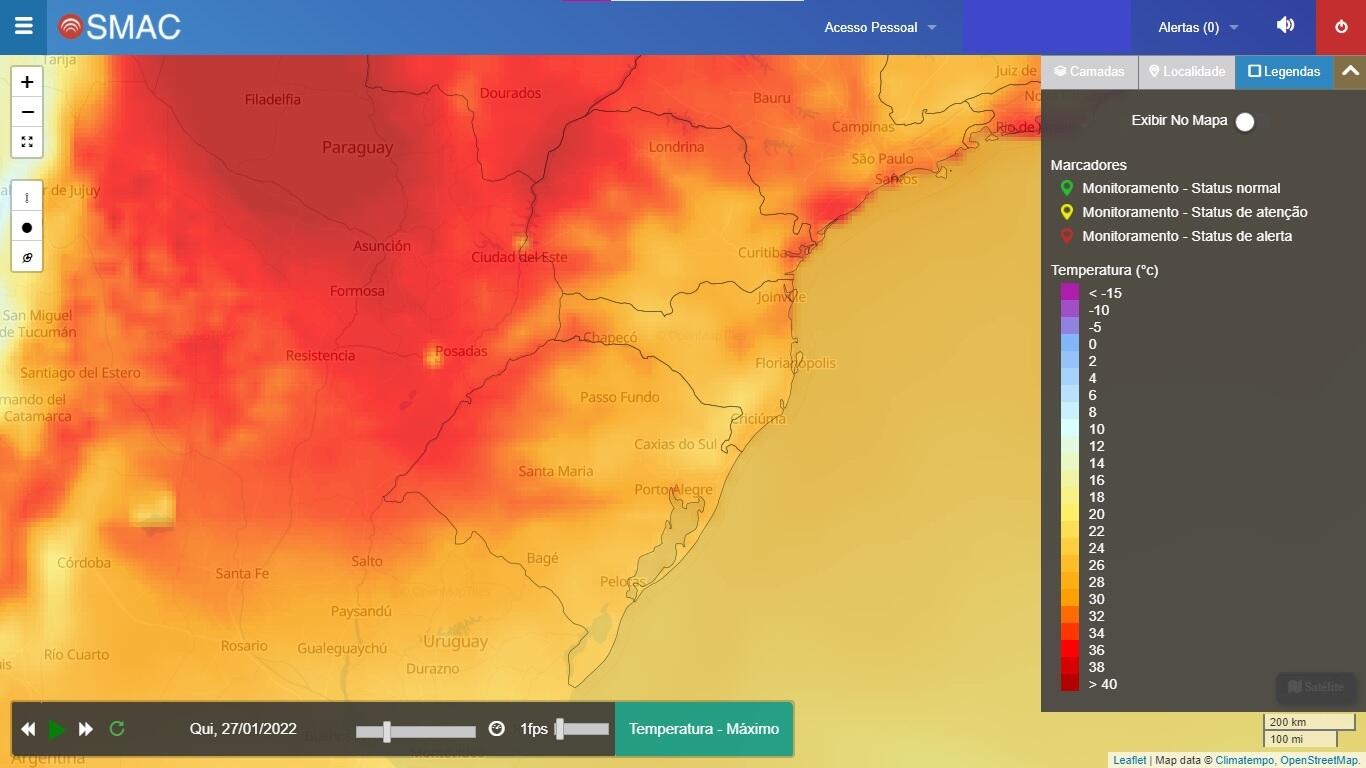The image size is (1366, 768).
Task: Open the hamburger main menu
Action: [x=23, y=27]
